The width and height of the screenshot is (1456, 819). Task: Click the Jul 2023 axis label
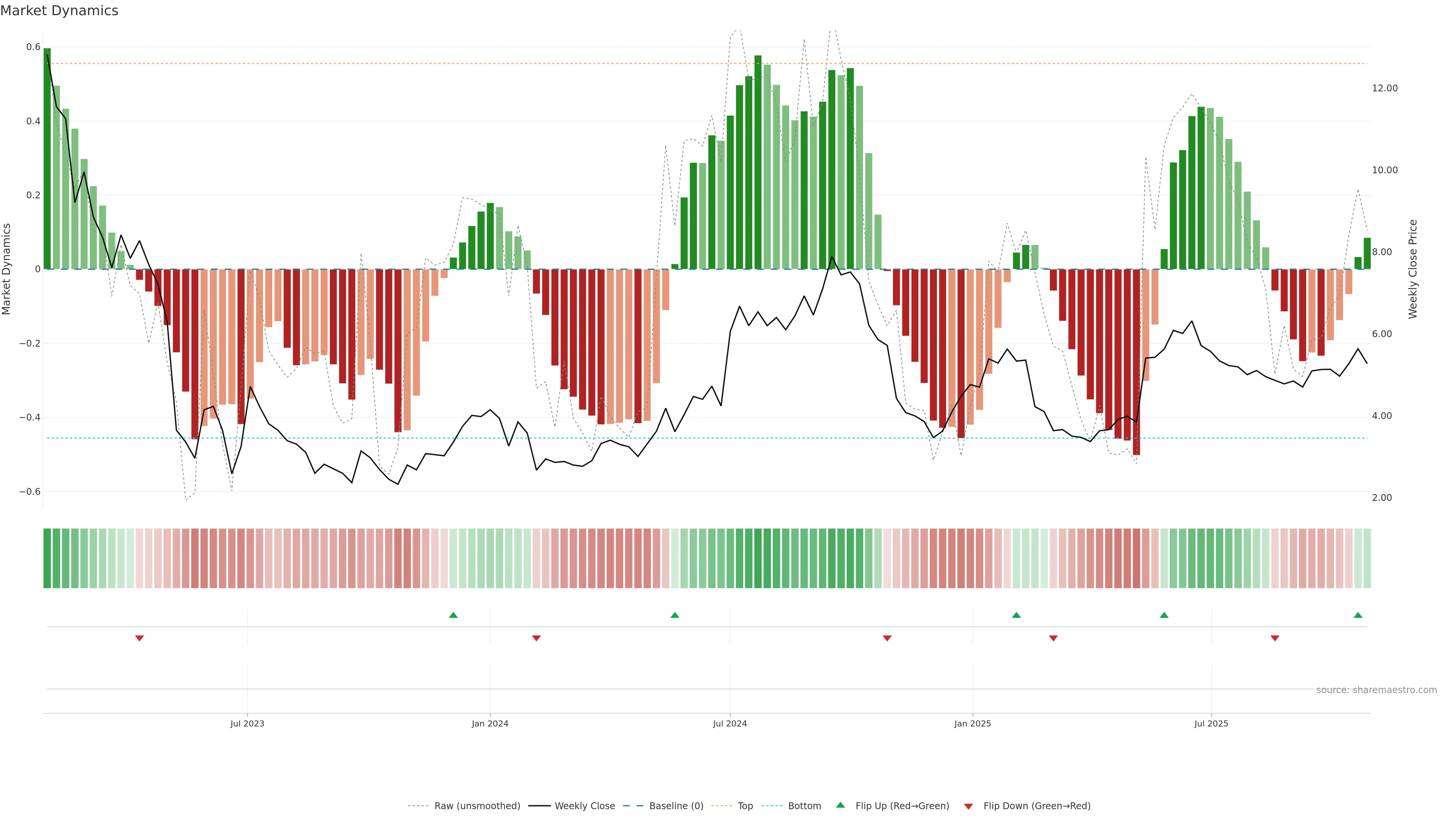(247, 723)
